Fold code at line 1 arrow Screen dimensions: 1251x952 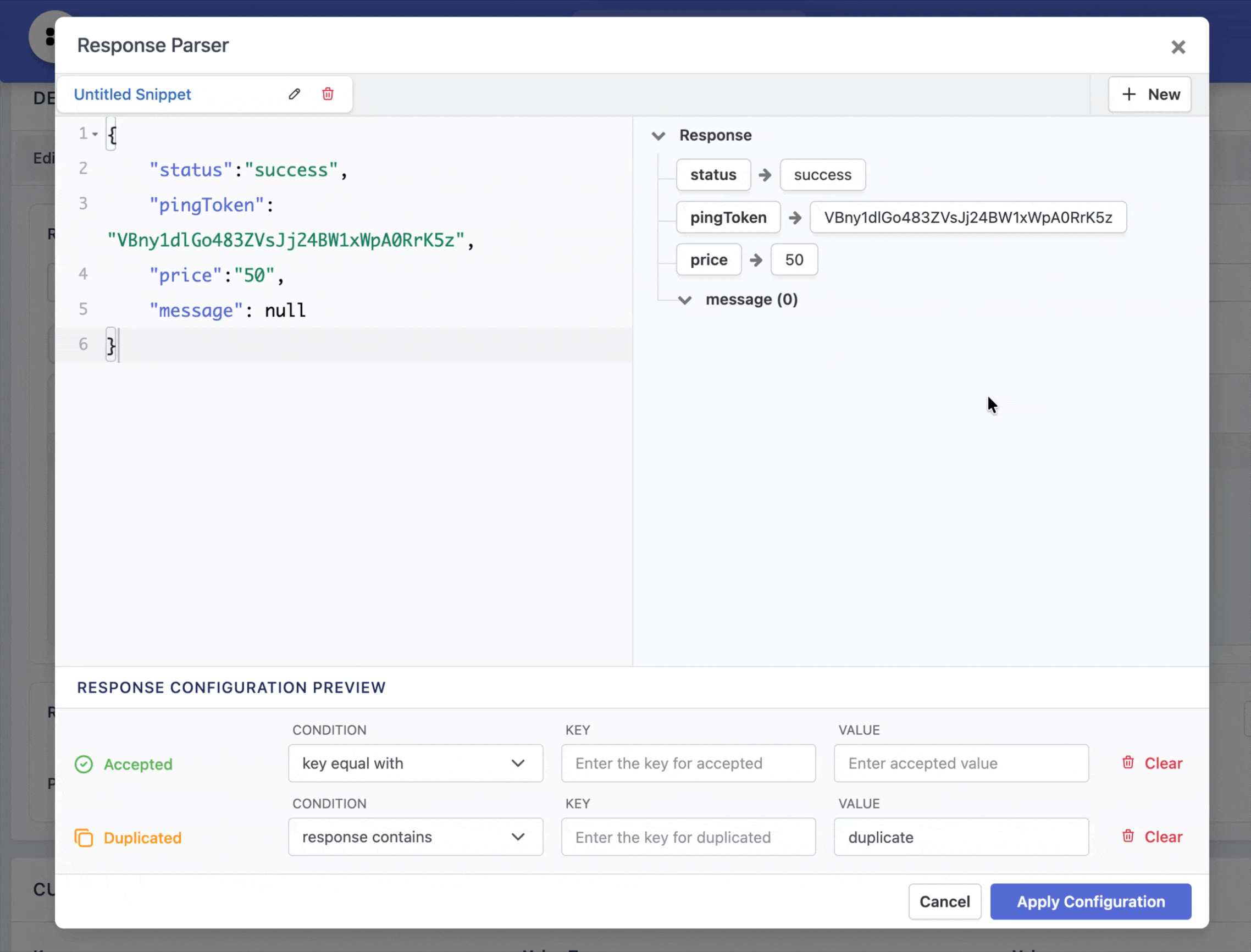(95, 134)
